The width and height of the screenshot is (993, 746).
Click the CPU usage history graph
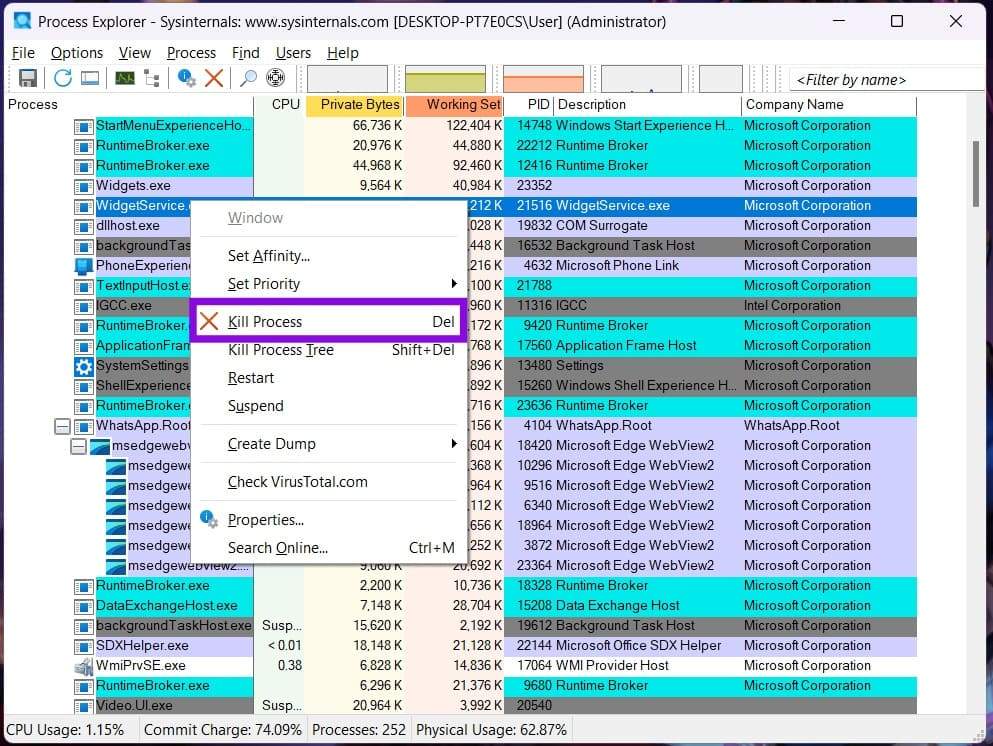tap(347, 79)
